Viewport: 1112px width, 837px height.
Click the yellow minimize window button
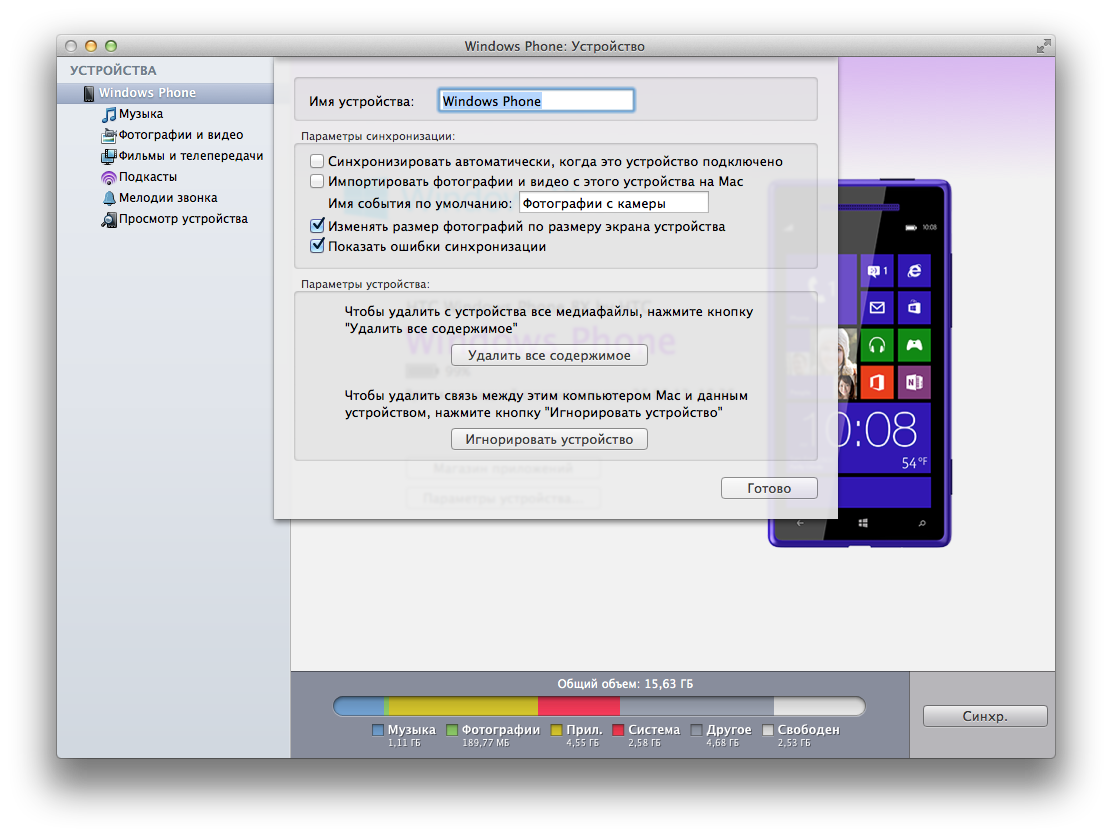pos(91,46)
